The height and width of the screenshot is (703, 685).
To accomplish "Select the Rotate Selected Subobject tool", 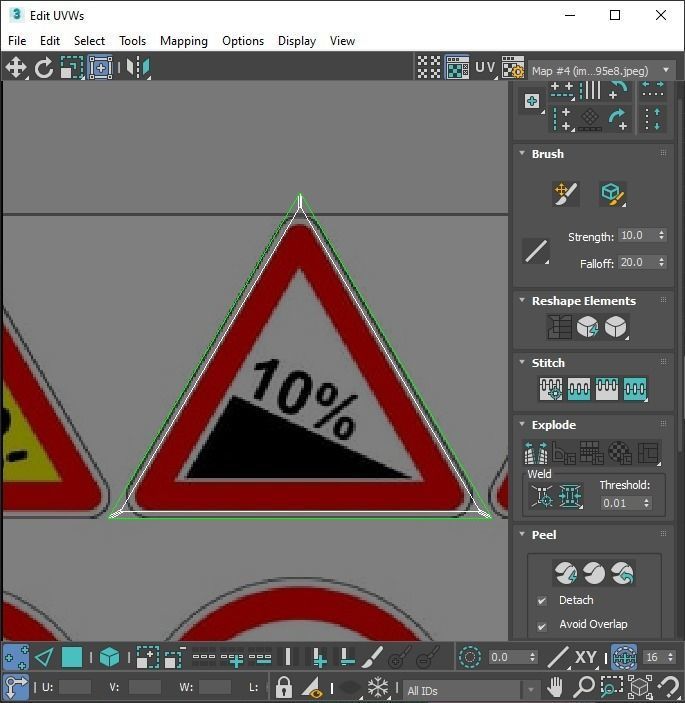I will (44, 68).
